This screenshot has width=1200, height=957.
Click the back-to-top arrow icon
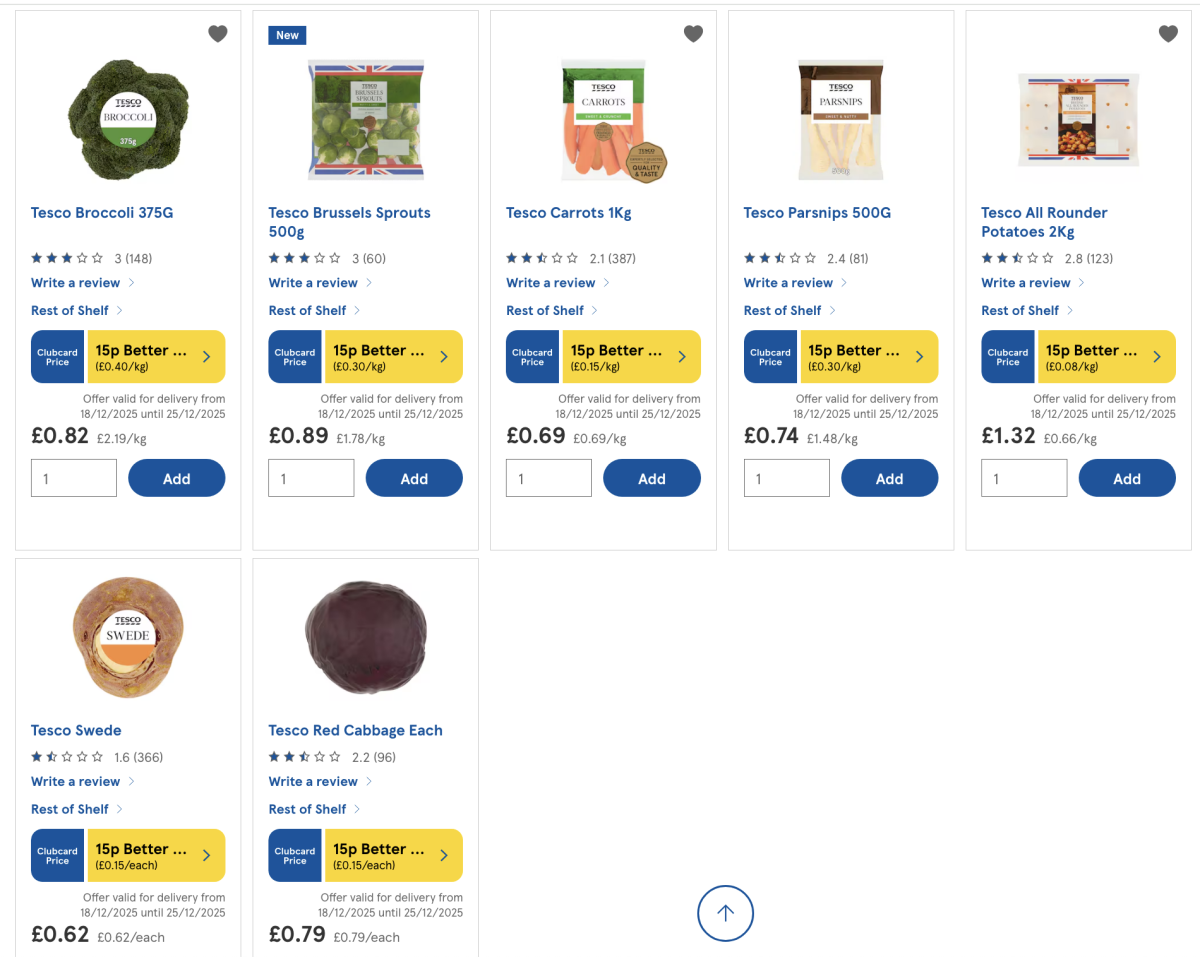pos(725,913)
